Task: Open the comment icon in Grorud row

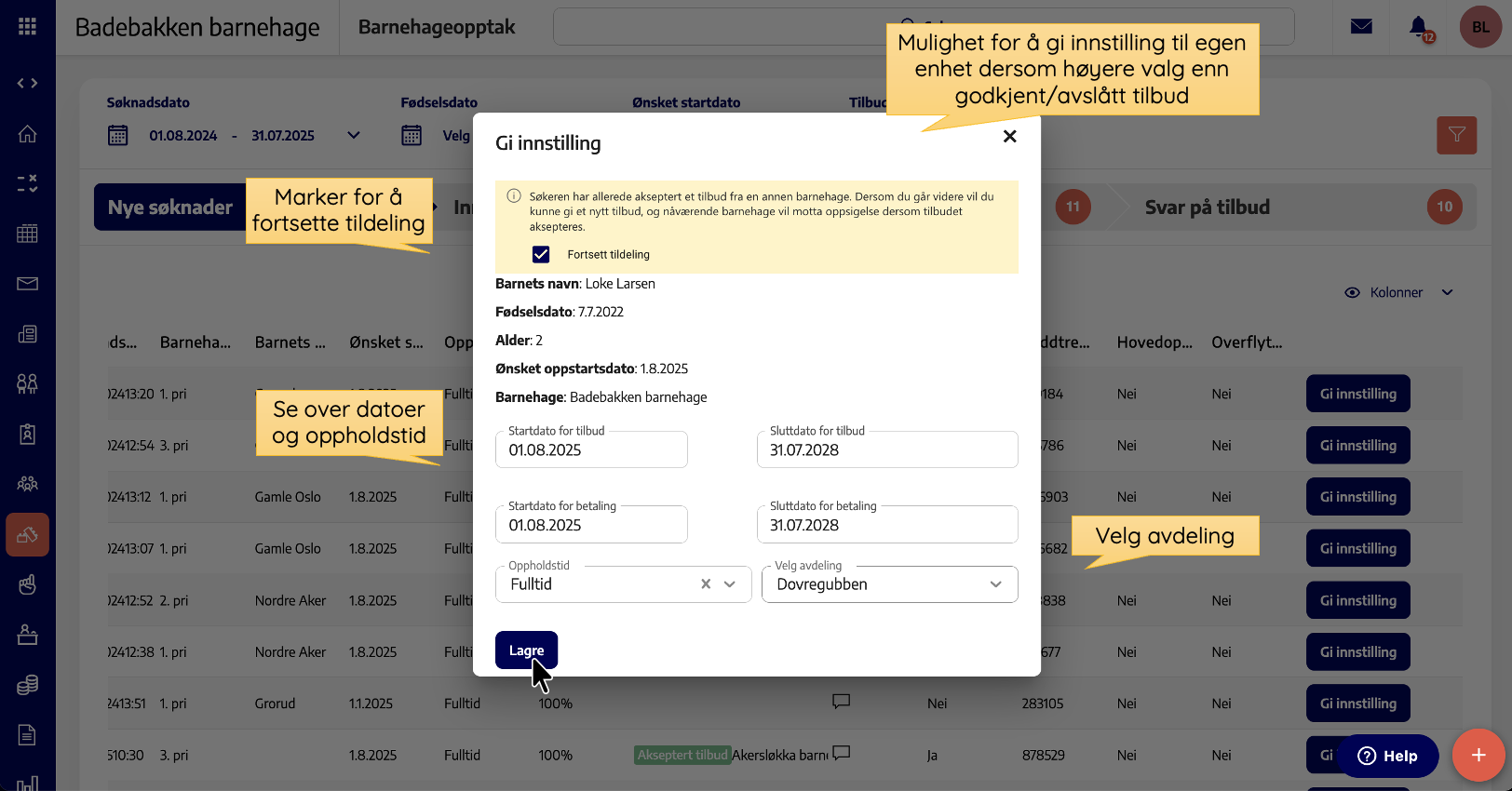Action: coord(841,702)
